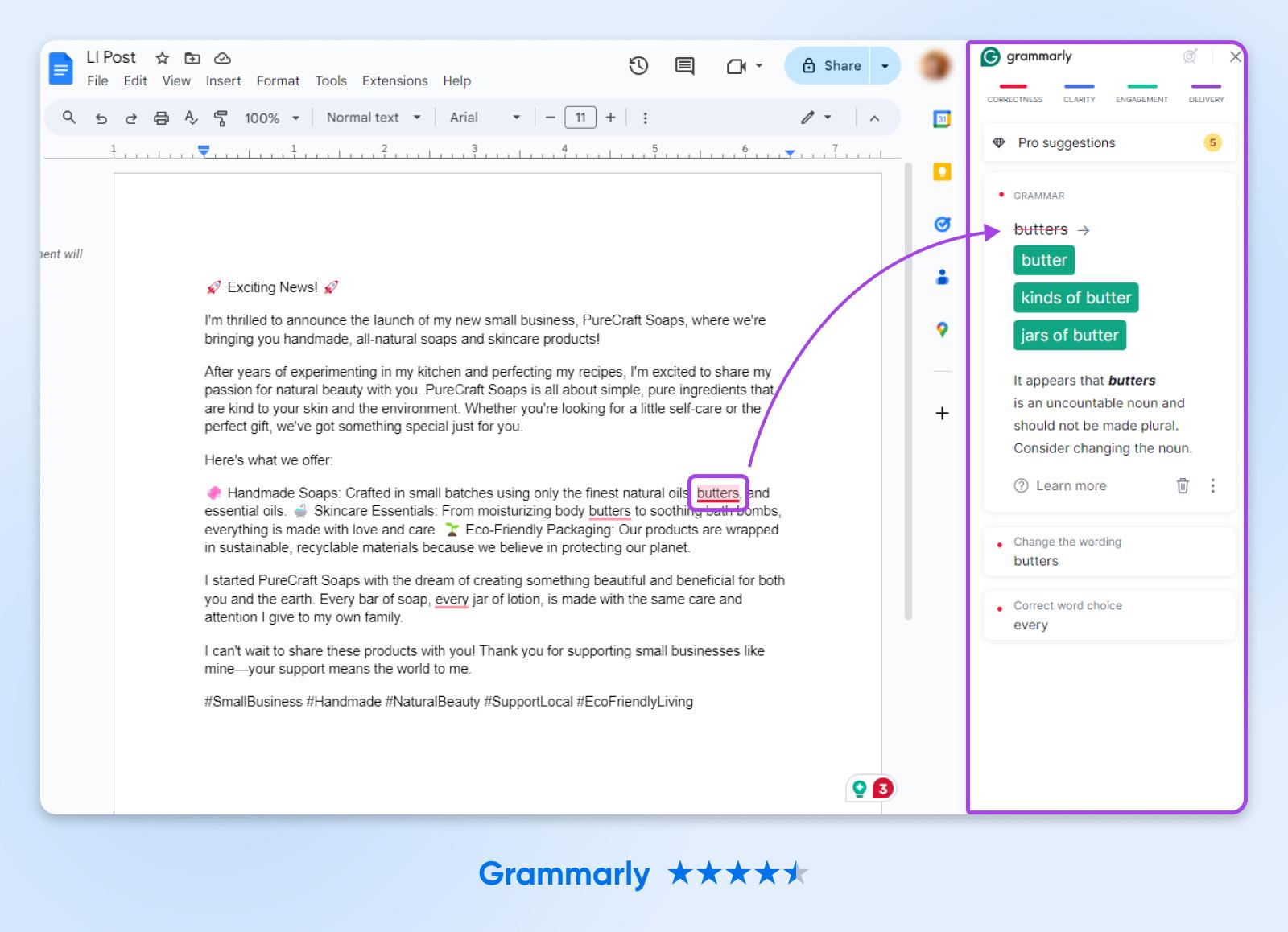The width and height of the screenshot is (1288, 932).
Task: Apply the 'jars of butter' suggestion
Action: pos(1070,336)
